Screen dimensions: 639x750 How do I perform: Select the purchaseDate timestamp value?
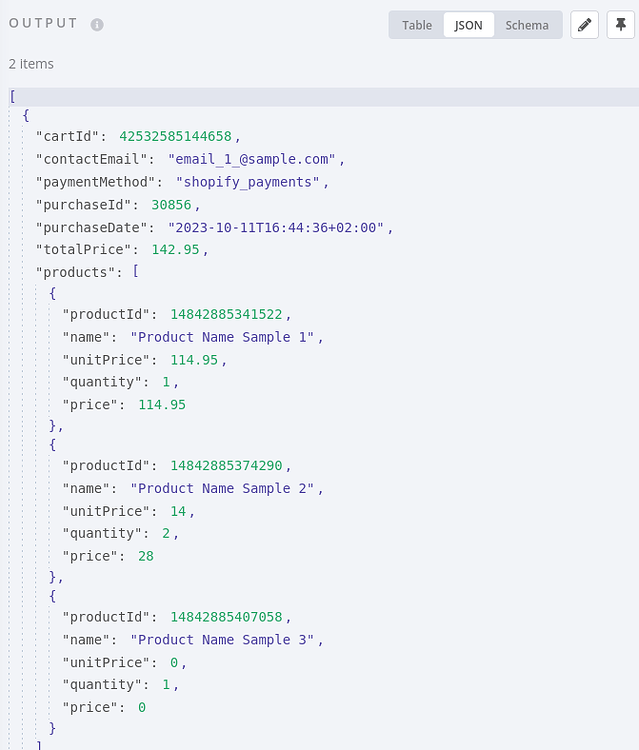click(277, 227)
